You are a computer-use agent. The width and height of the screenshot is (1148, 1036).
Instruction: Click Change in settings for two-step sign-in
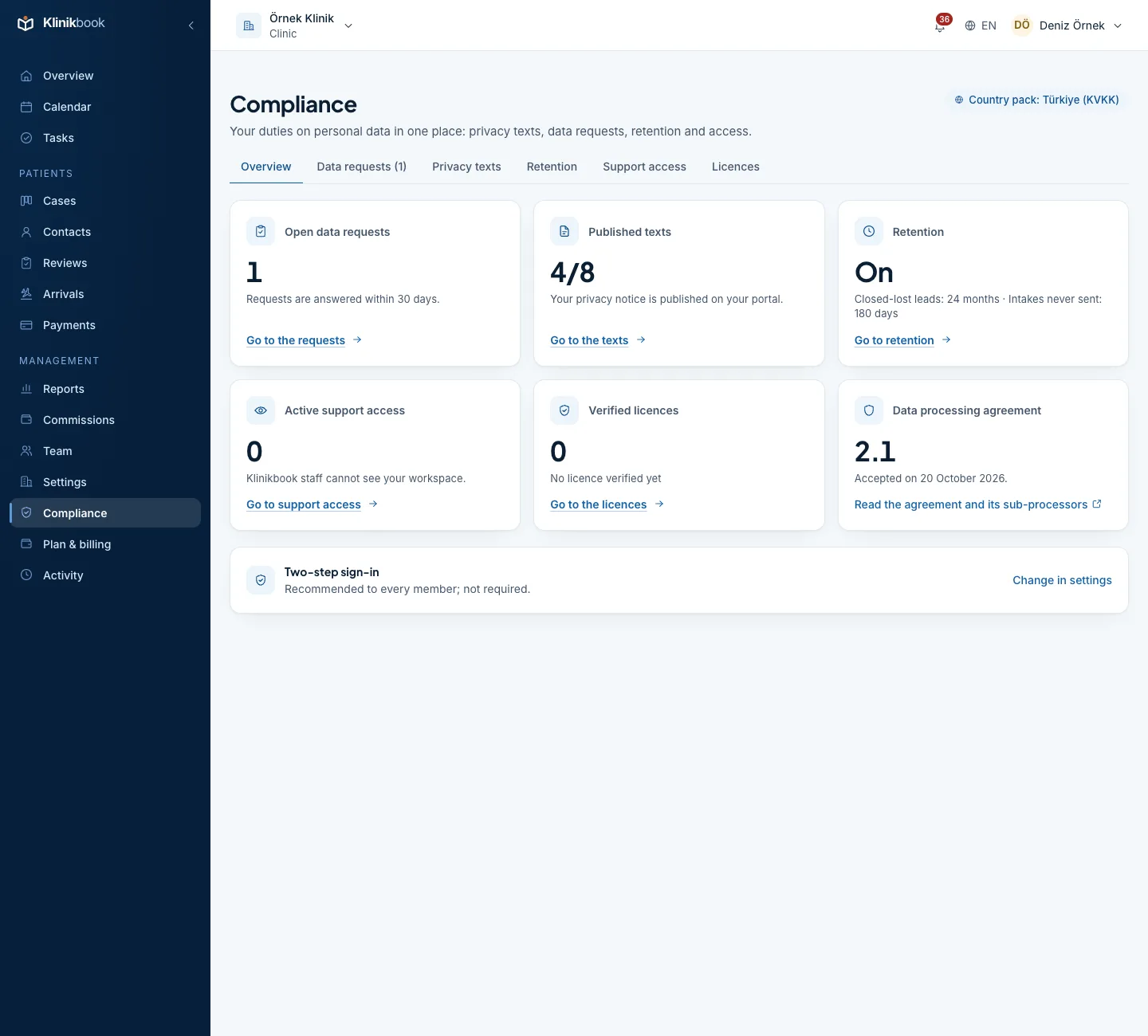click(1062, 580)
